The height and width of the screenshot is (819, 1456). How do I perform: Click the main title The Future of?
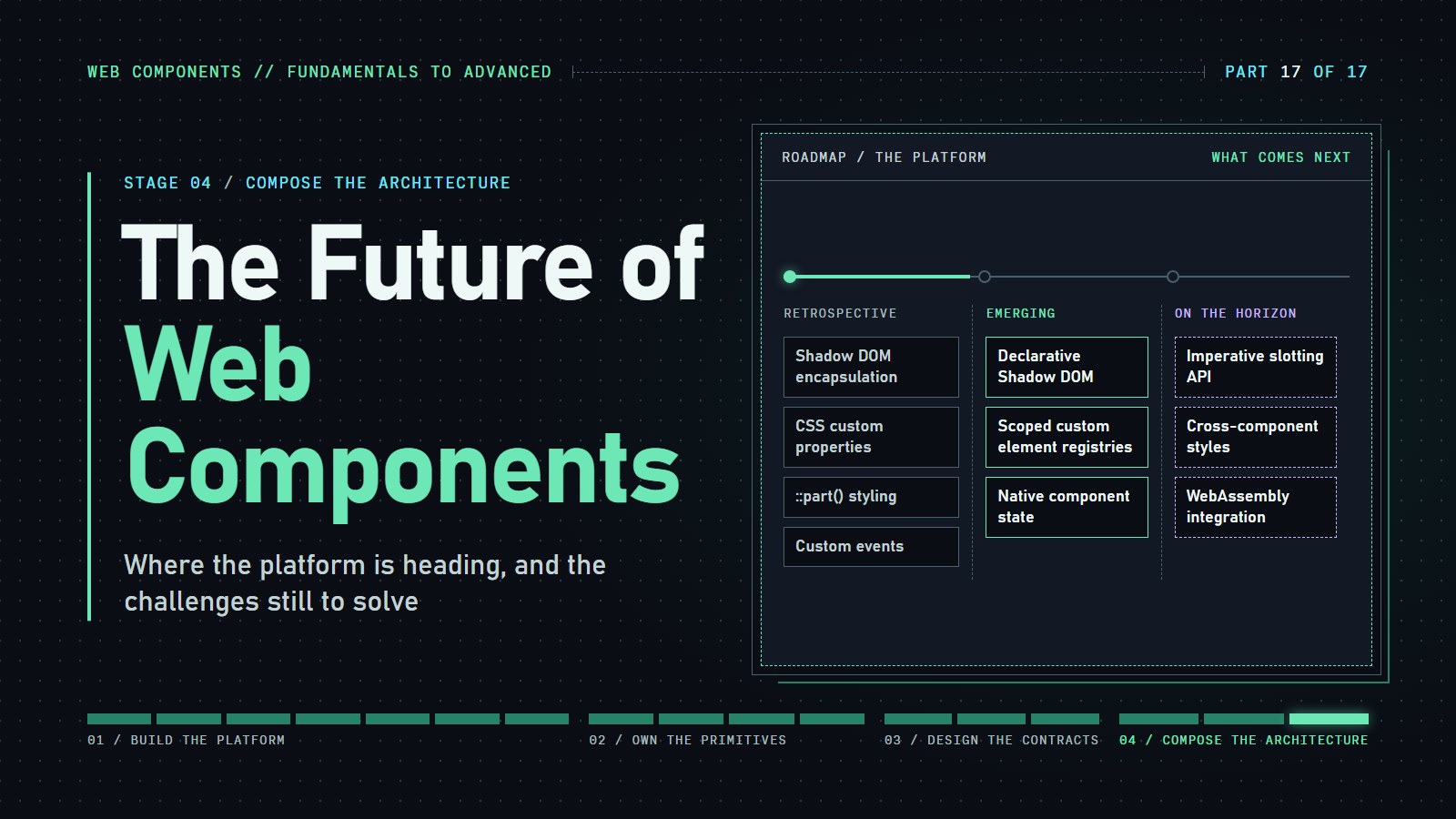pos(412,262)
